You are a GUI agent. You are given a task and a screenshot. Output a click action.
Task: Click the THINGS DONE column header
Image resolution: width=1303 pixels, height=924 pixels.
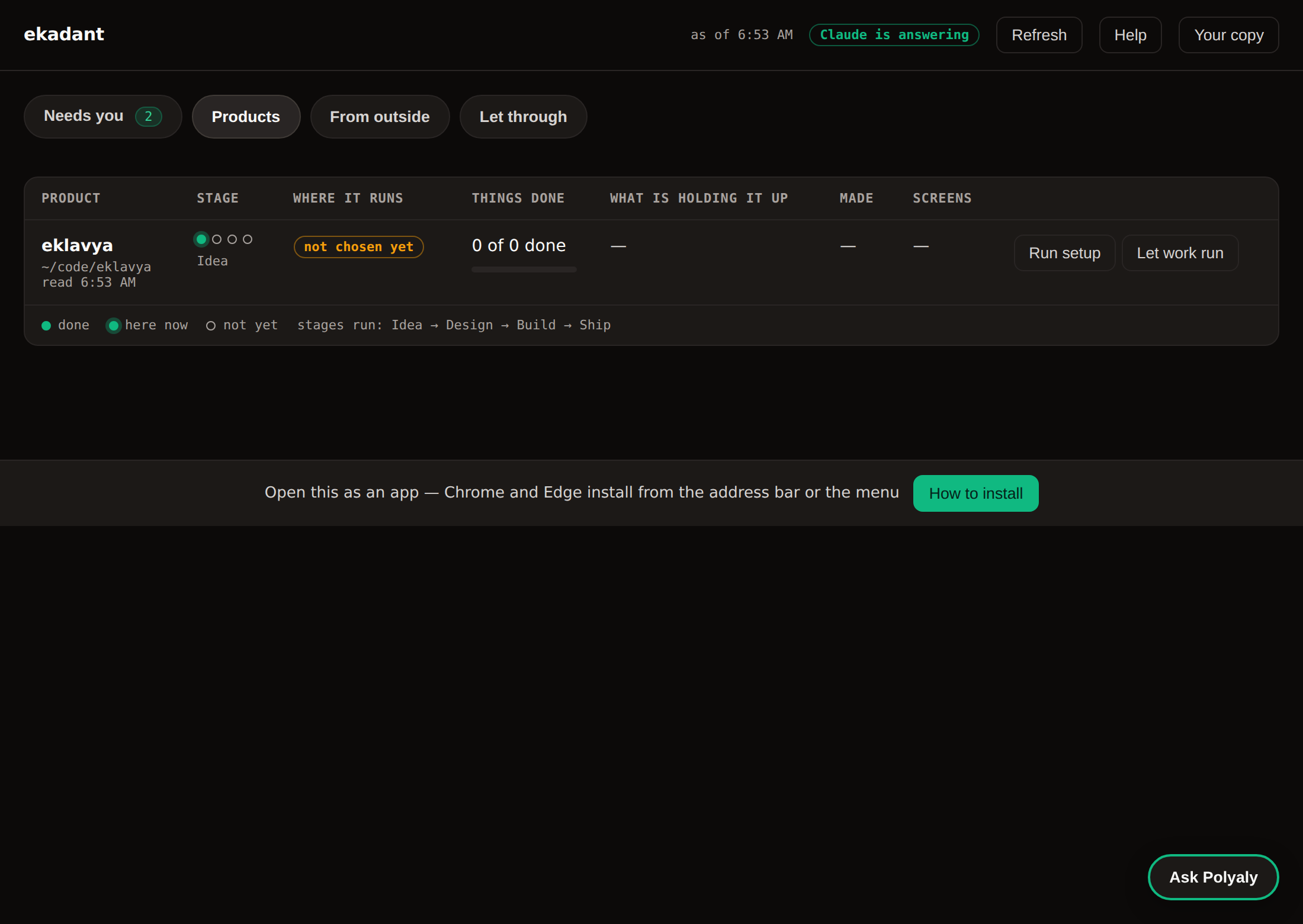[518, 198]
